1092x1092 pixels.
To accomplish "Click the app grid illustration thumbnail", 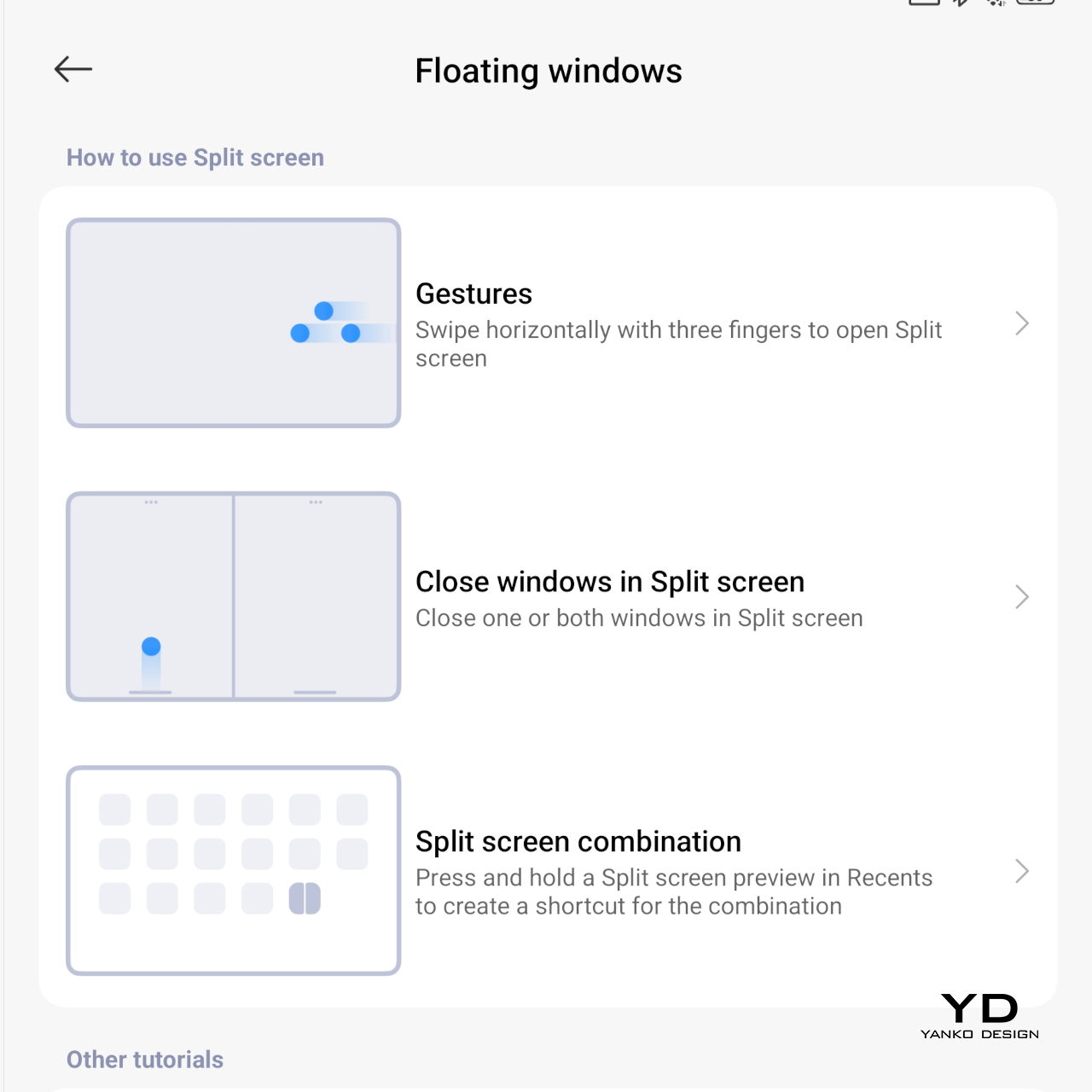I will click(233, 870).
